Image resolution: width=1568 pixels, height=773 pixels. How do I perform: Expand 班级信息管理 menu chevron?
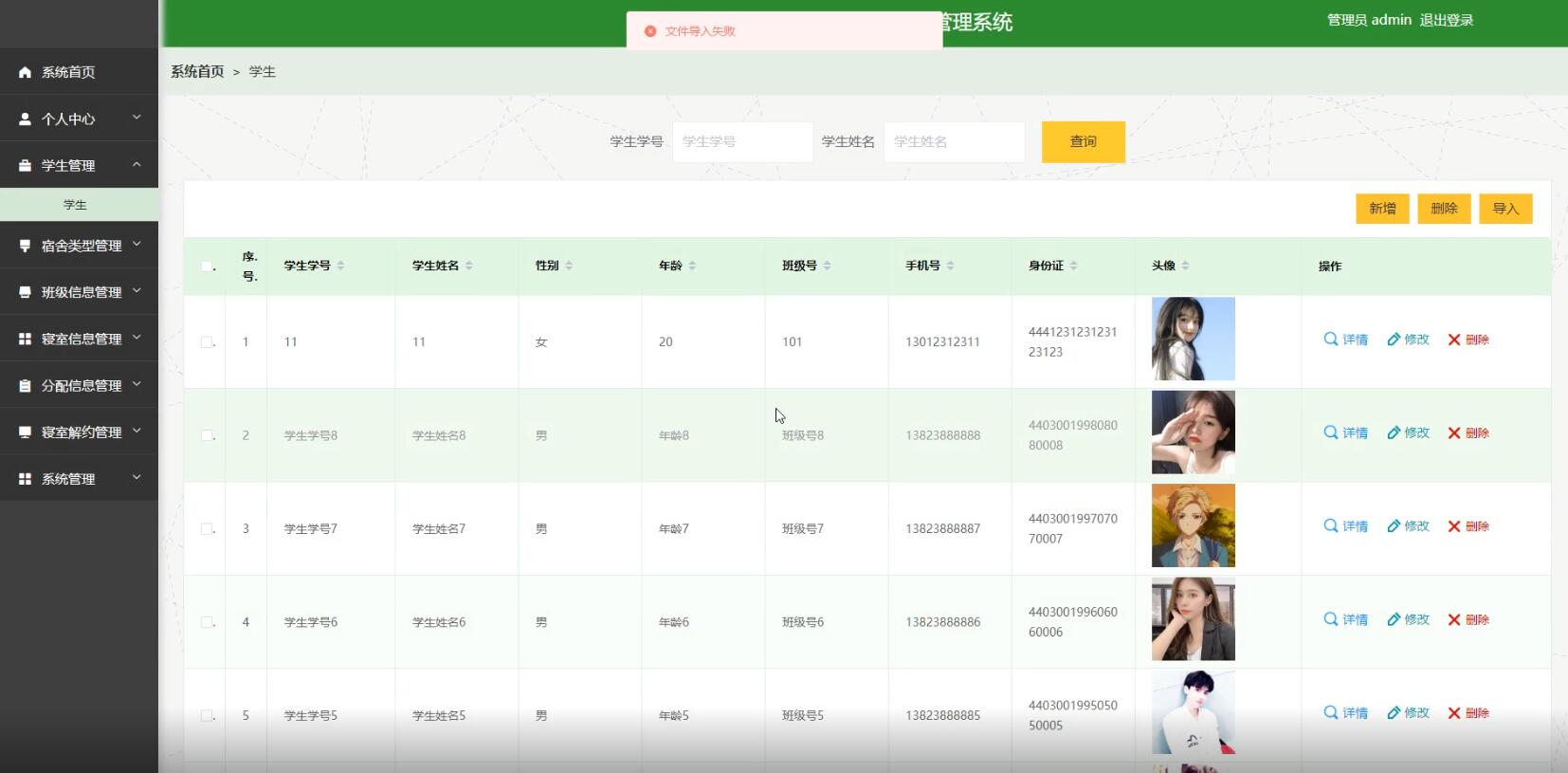pyautogui.click(x=137, y=291)
